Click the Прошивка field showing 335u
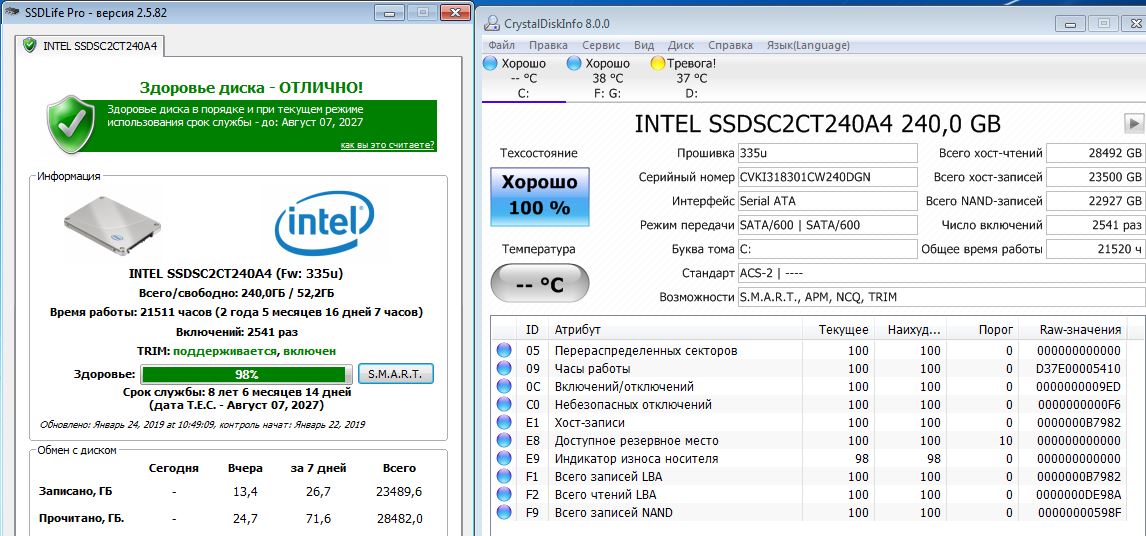The image size is (1146, 536). (x=827, y=153)
